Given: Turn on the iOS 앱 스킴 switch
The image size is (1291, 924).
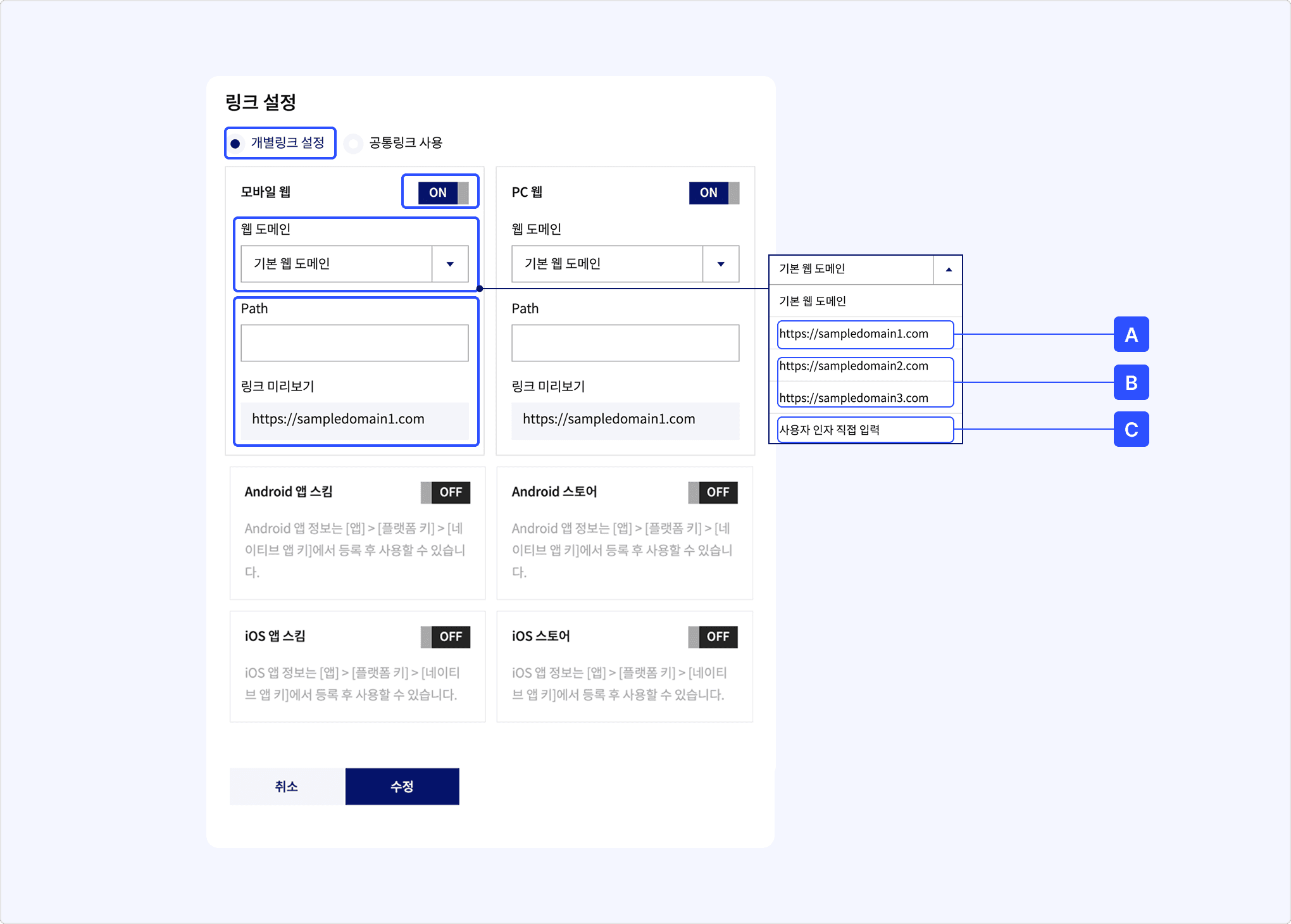Looking at the screenshot, I should [x=446, y=637].
